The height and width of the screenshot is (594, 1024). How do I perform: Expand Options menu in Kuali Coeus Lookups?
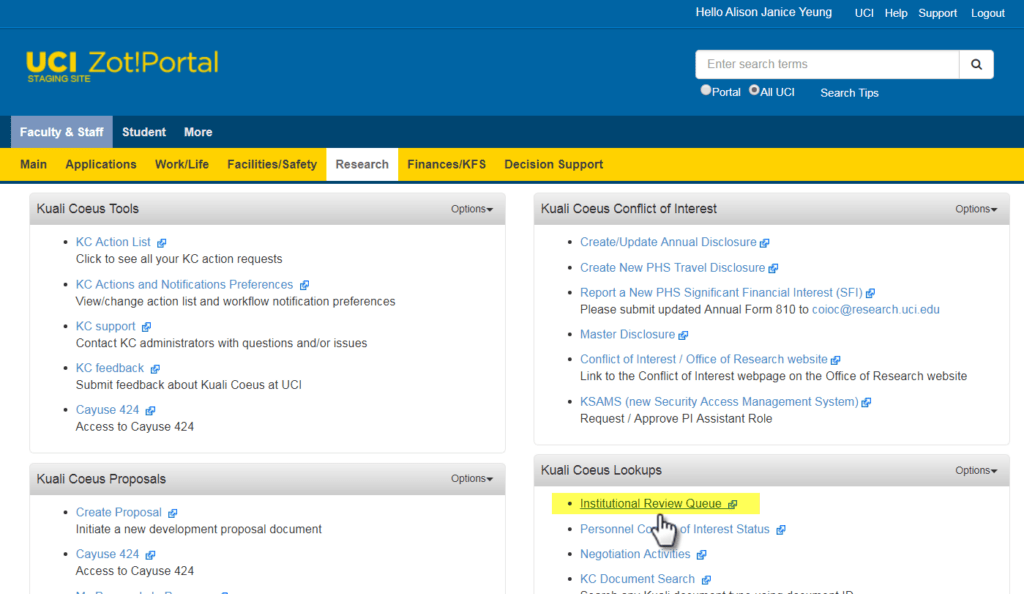(x=976, y=471)
